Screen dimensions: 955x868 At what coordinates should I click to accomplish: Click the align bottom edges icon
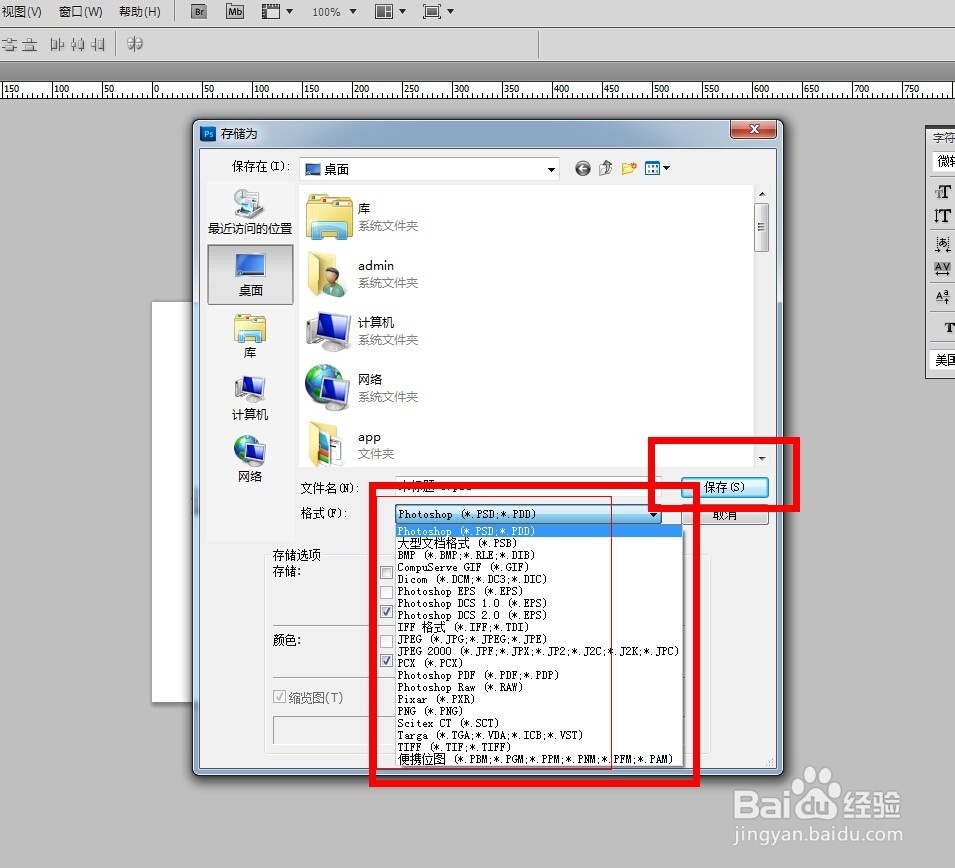click(x=29, y=44)
